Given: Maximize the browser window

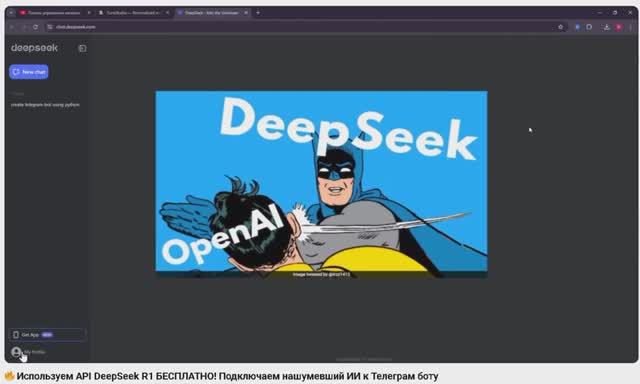Looking at the screenshot, I should [615, 13].
